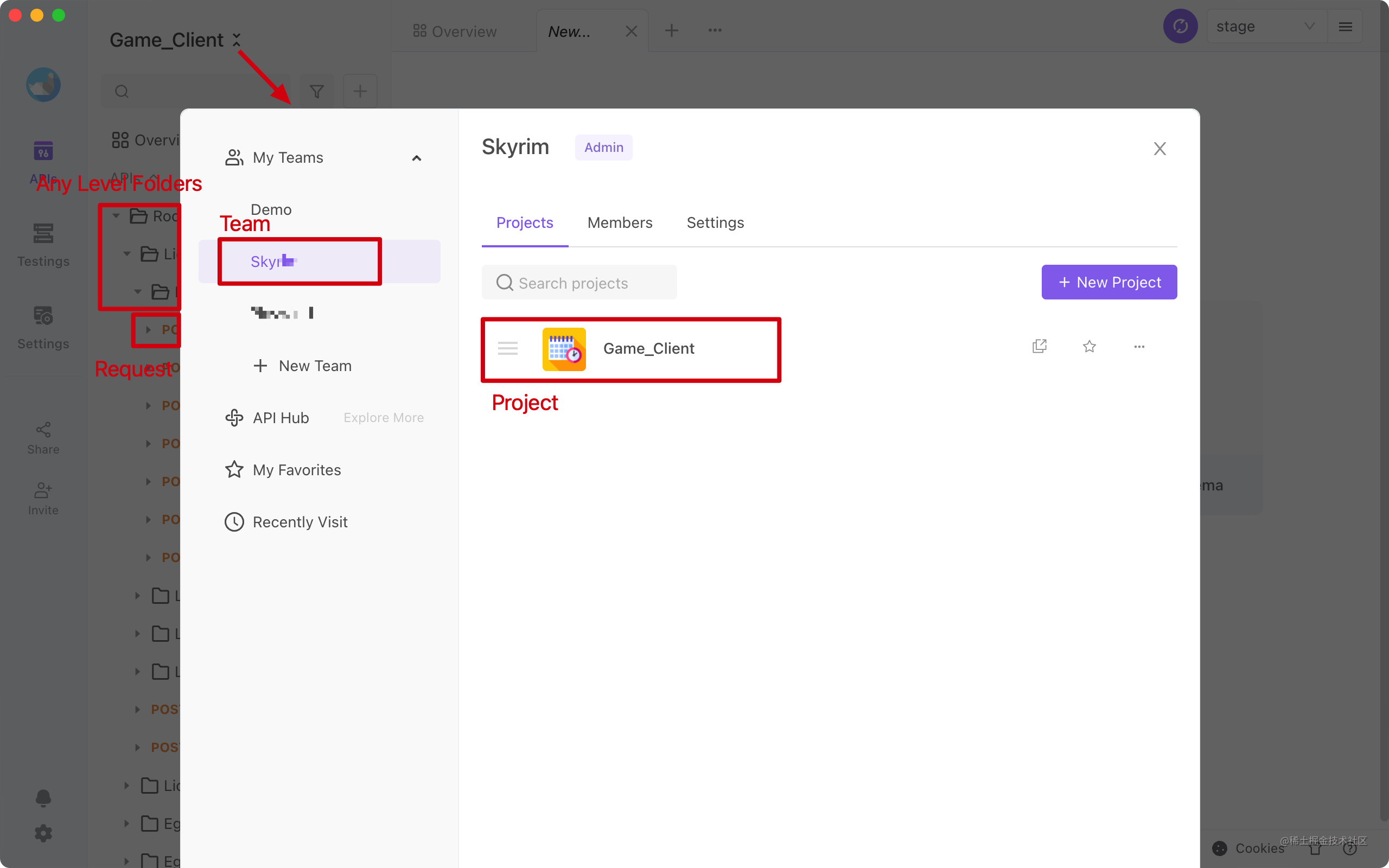The image size is (1389, 868).
Task: Click the plus button beside filter
Action: click(360, 91)
